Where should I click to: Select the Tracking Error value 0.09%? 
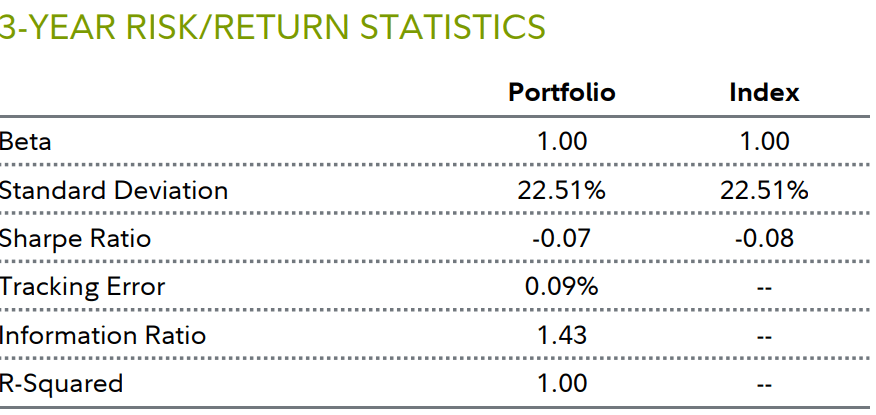click(x=562, y=287)
